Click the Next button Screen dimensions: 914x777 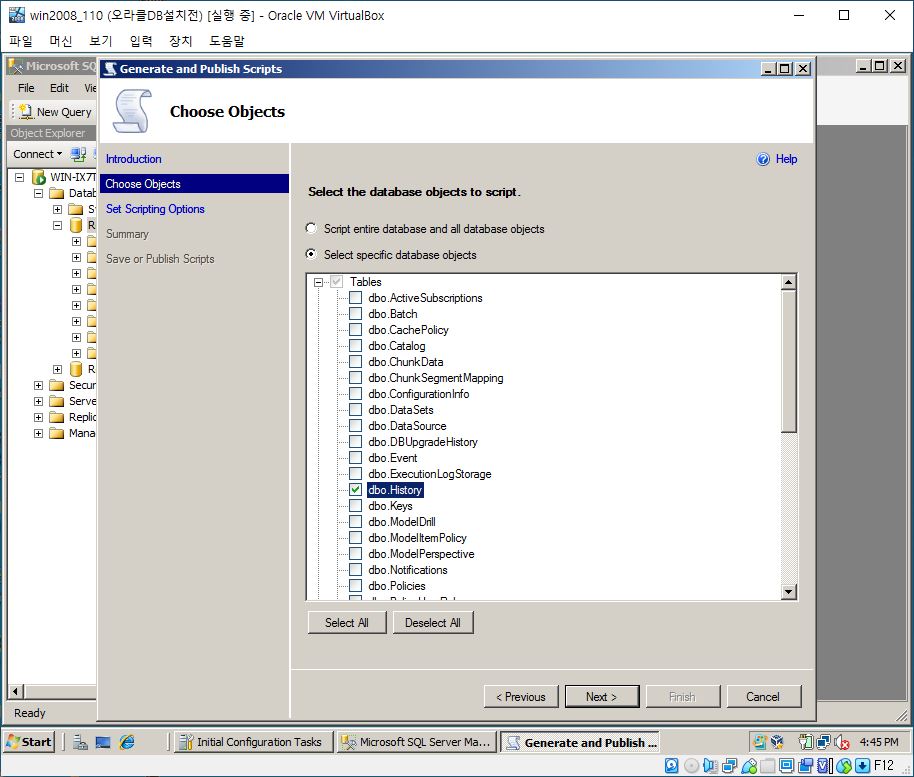(x=602, y=697)
